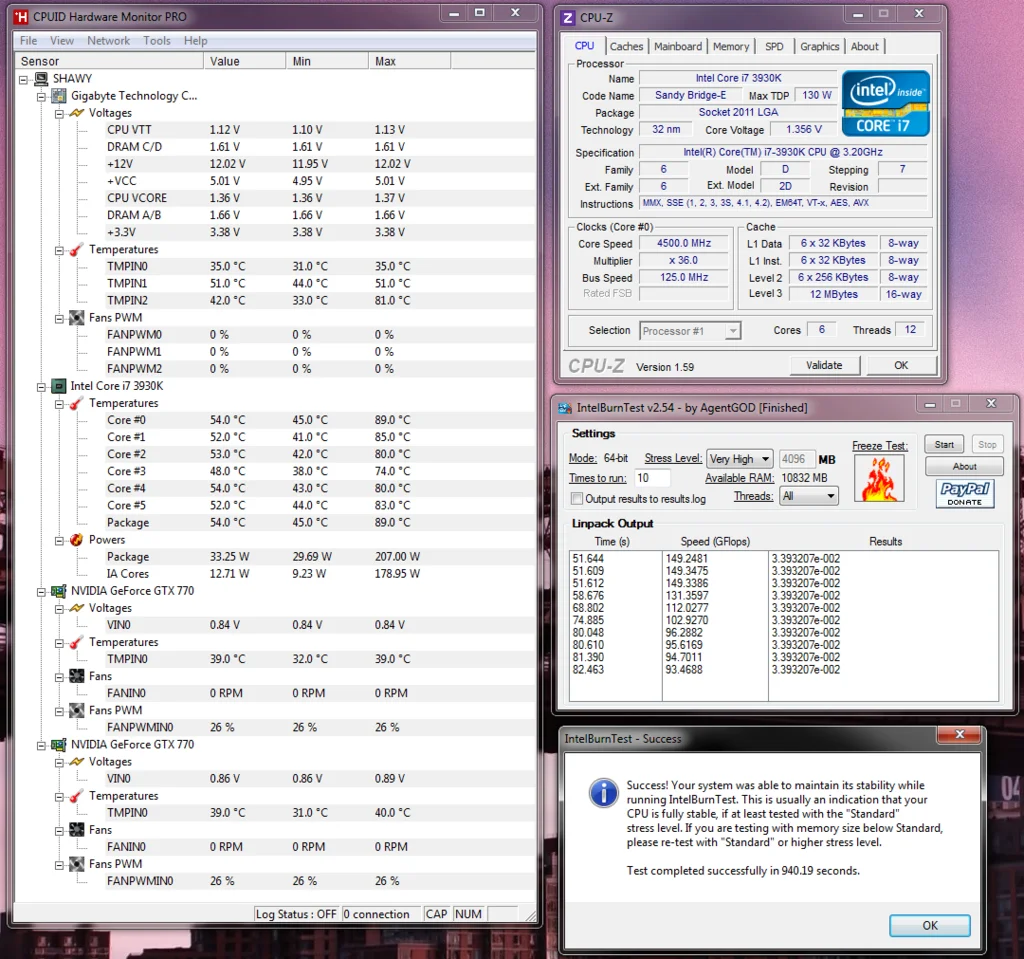Click the Temperatures thermometer icon under Gigabyte
Image resolution: width=1024 pixels, height=959 pixels.
76,250
